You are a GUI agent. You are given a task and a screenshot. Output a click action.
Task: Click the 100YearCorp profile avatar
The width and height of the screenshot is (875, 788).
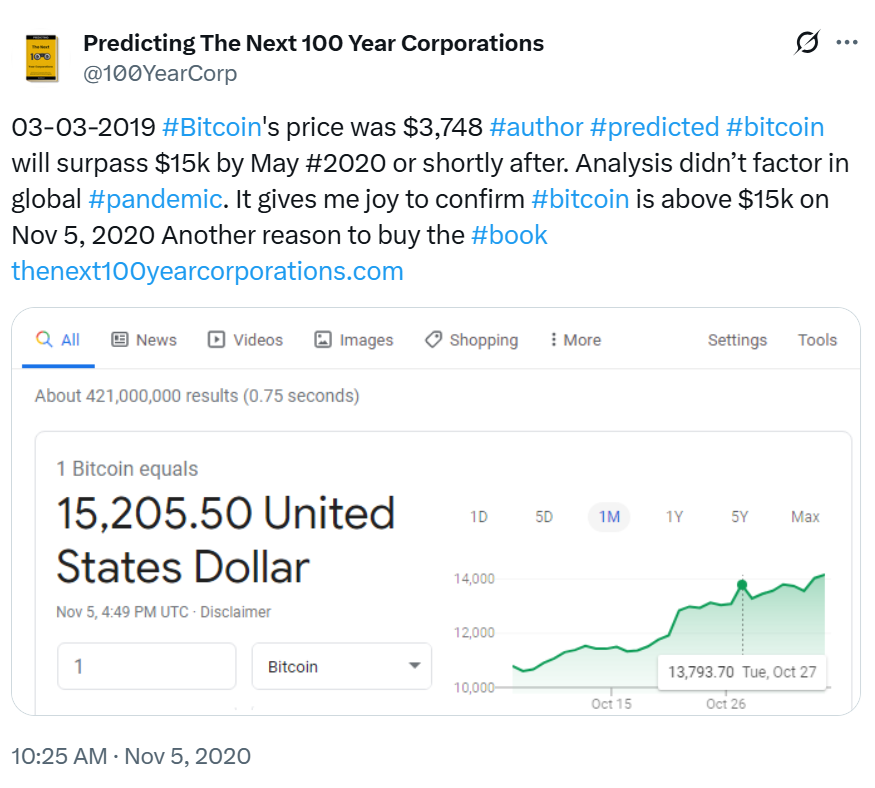click(x=40, y=58)
